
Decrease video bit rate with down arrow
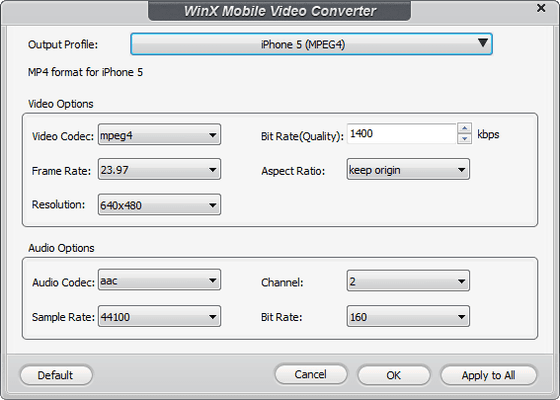pos(464,139)
